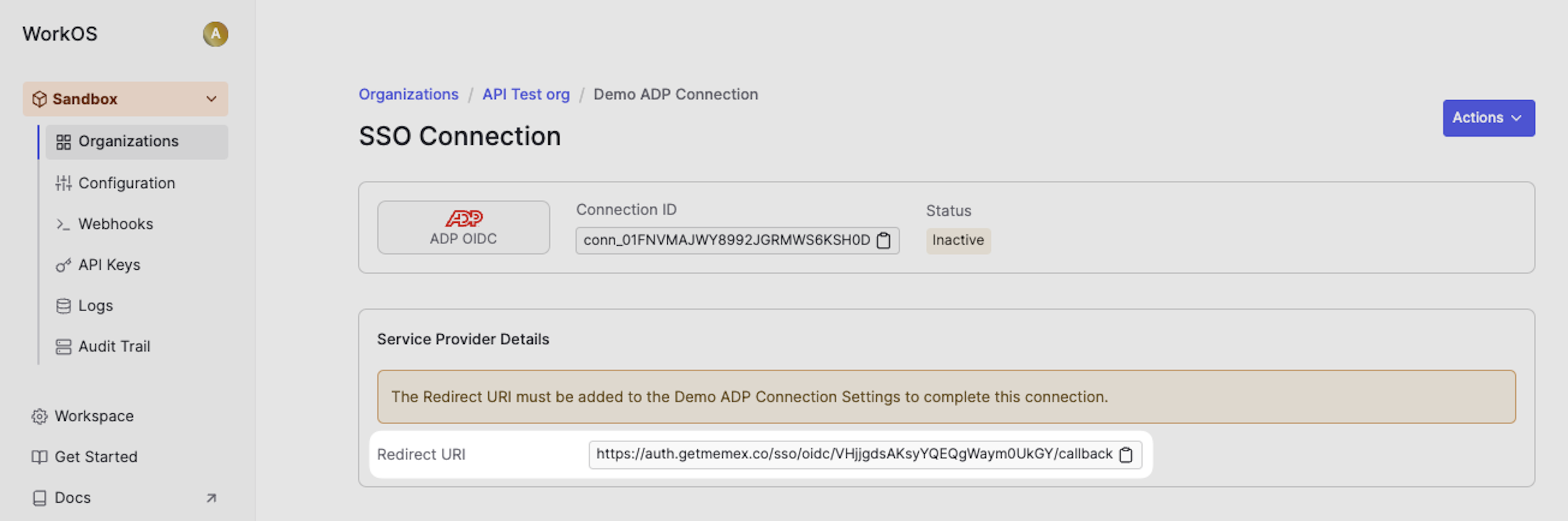Click the Redirect URI text field

pos(852,454)
